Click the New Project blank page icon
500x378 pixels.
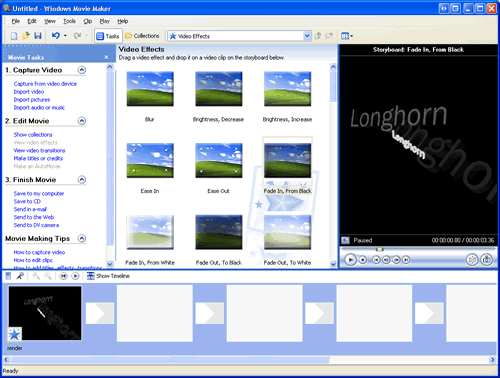pos(14,36)
